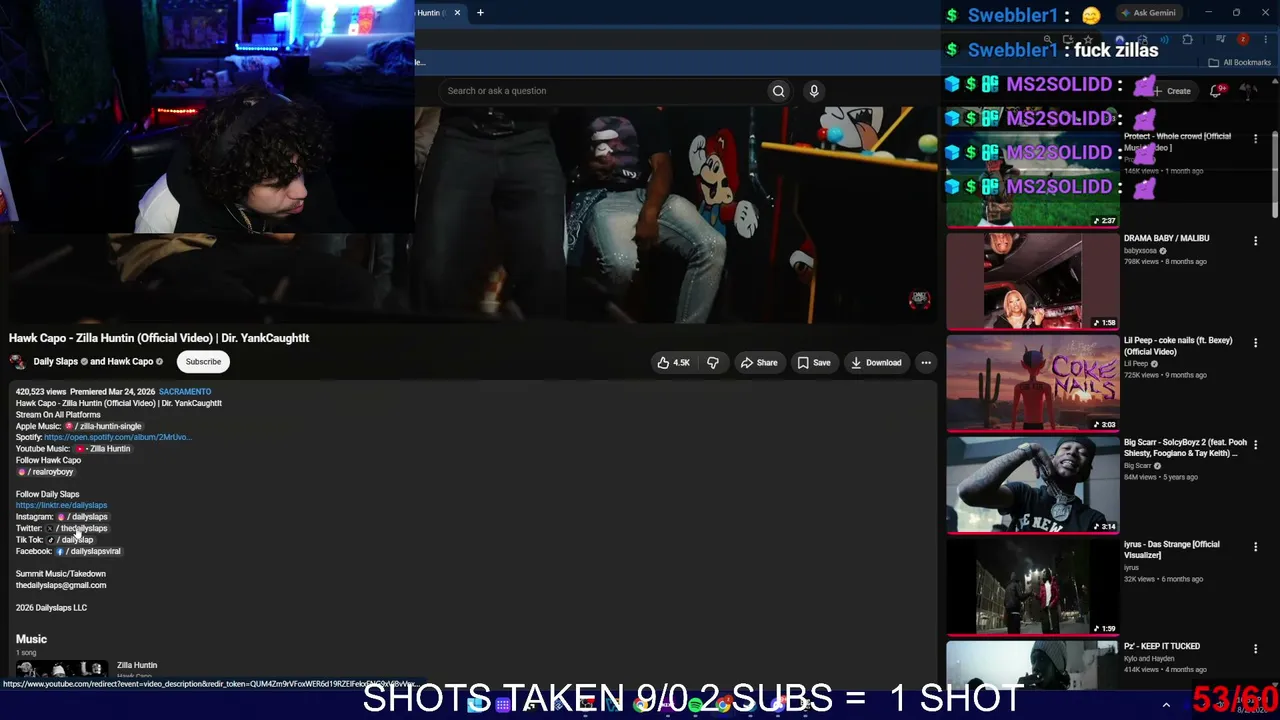Screen dimensions: 1280x720
Task: Like the video with thumbs-up button
Action: click(x=674, y=363)
